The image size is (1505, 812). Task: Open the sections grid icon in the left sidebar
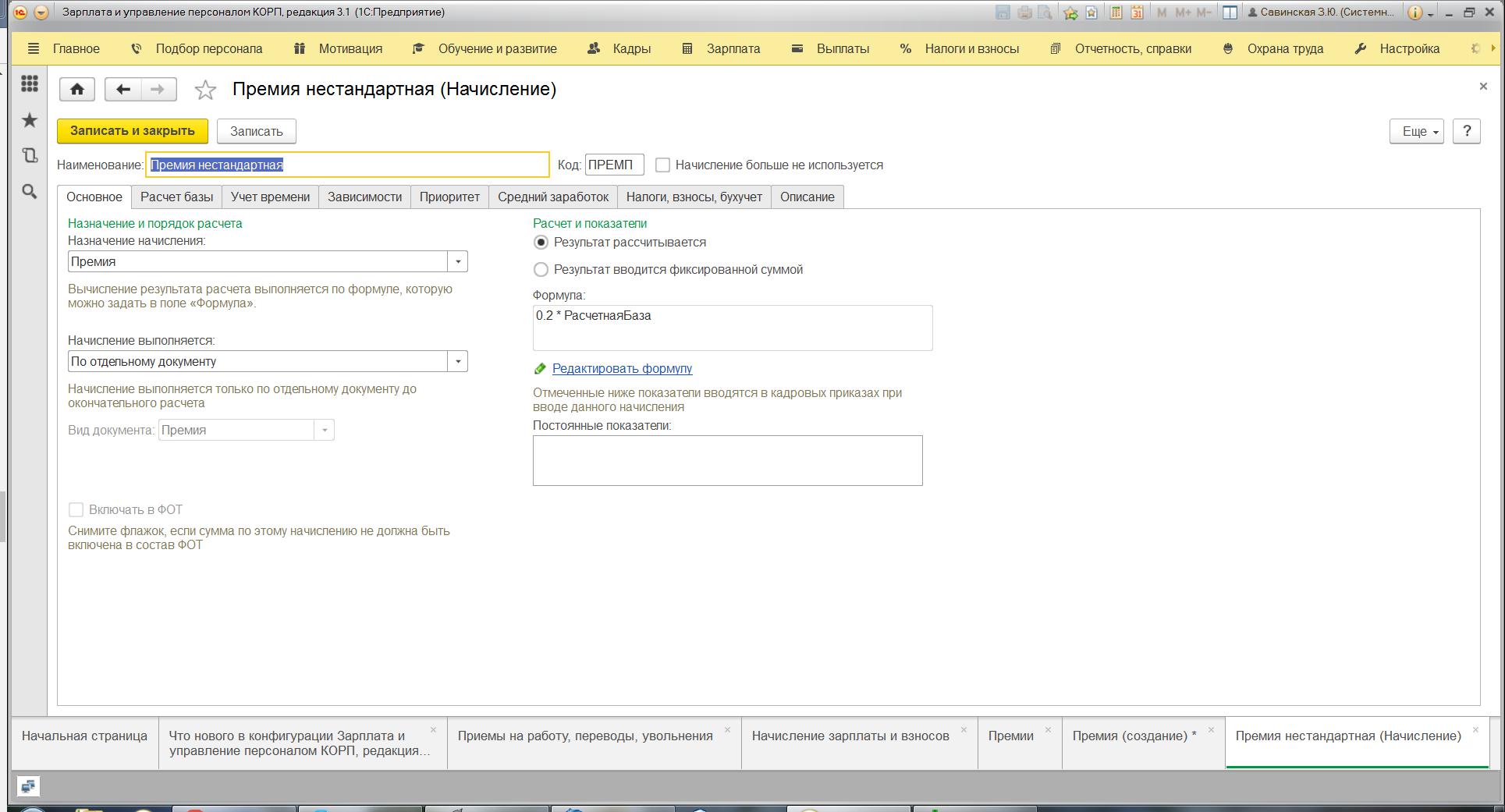[30, 83]
